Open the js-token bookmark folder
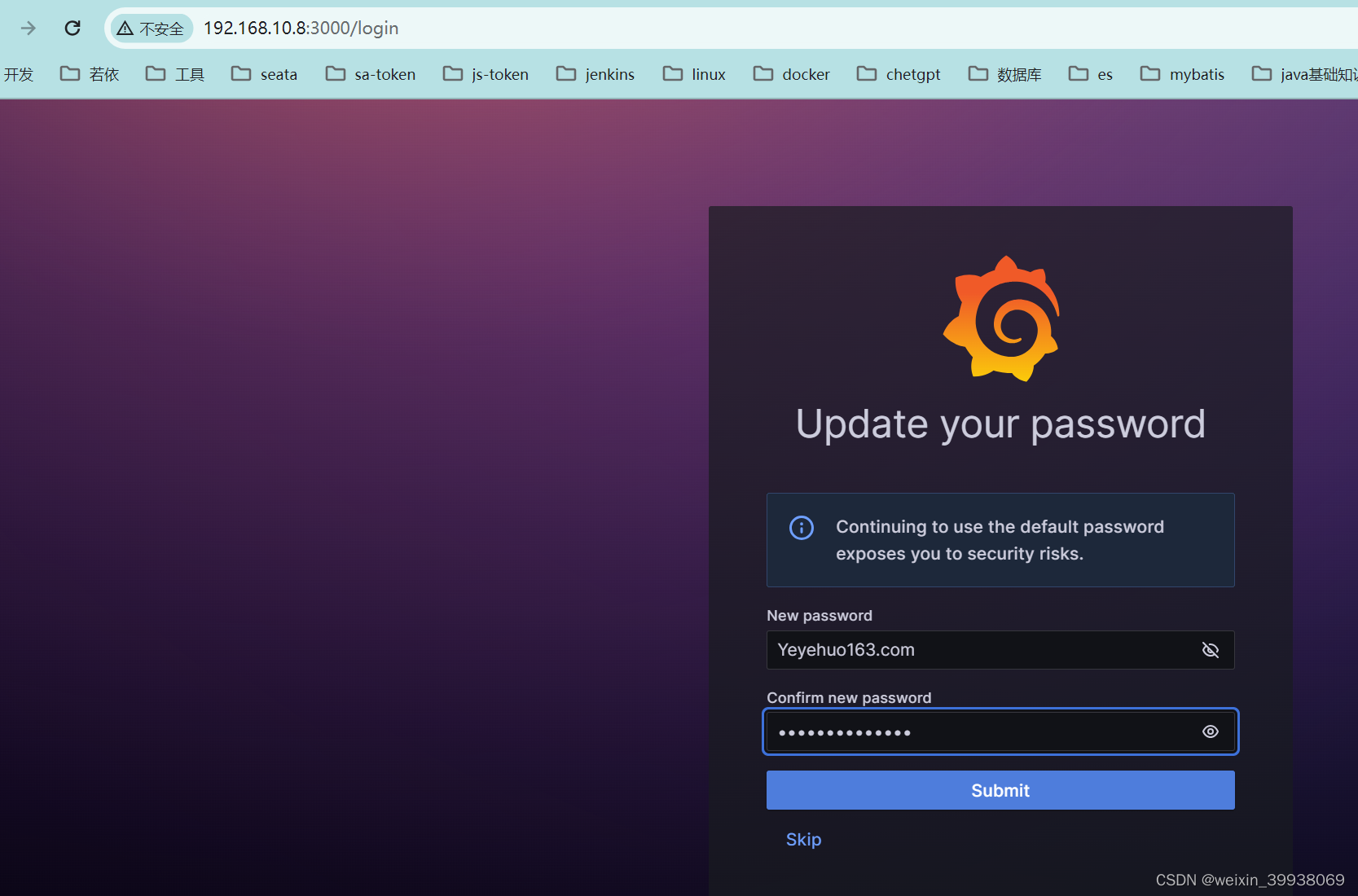This screenshot has width=1358, height=896. click(486, 74)
